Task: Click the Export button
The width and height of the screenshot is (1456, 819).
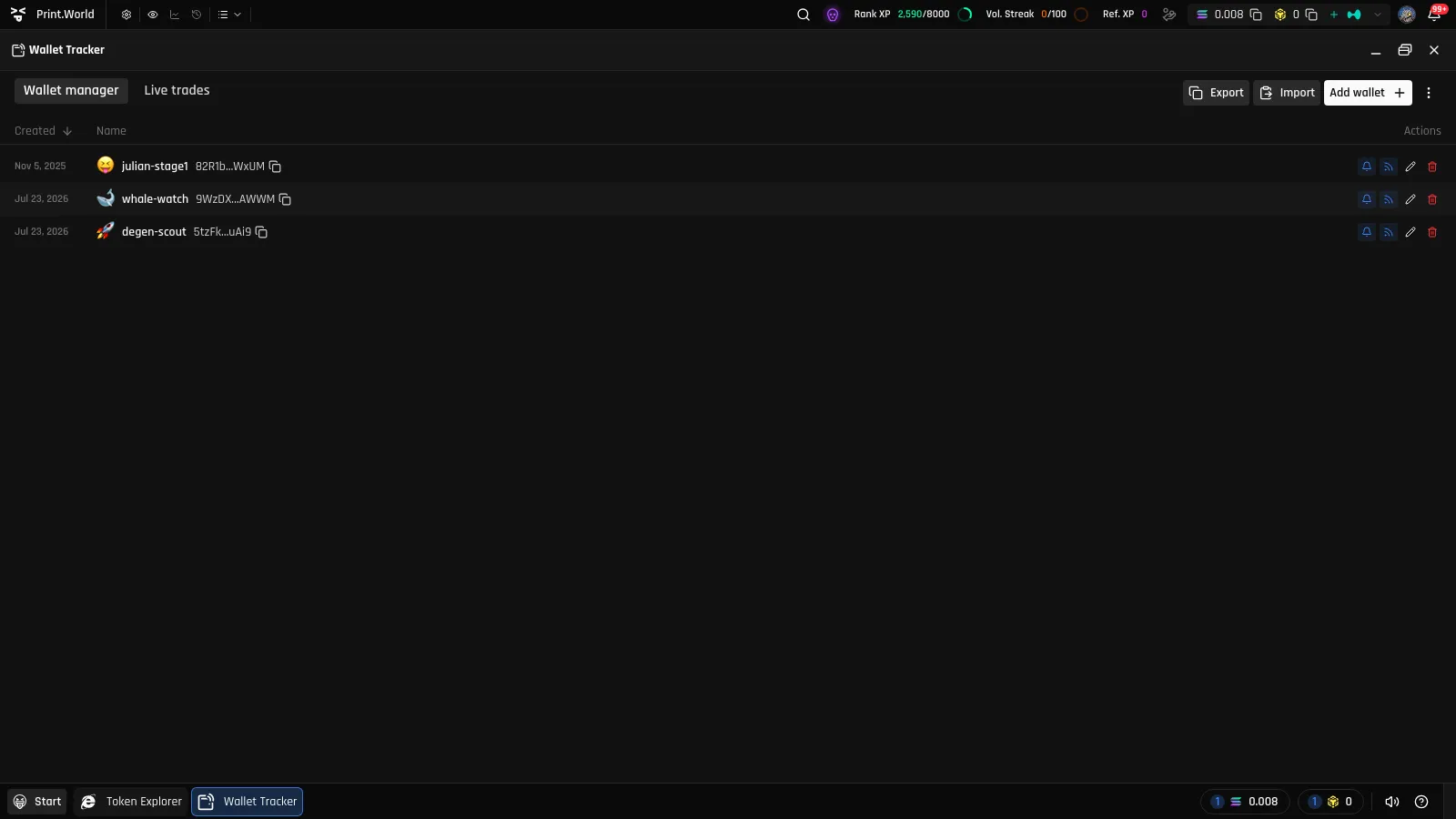Action: [x=1216, y=93]
